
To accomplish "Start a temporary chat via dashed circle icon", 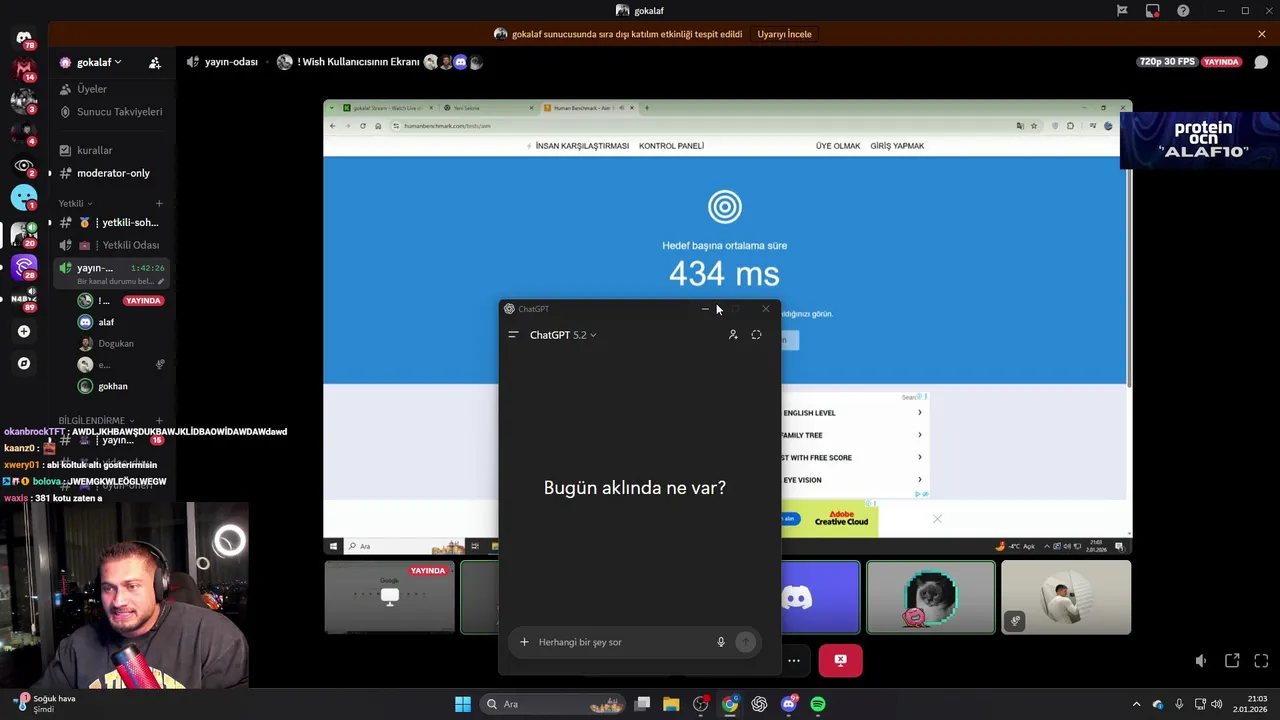I will pos(756,335).
